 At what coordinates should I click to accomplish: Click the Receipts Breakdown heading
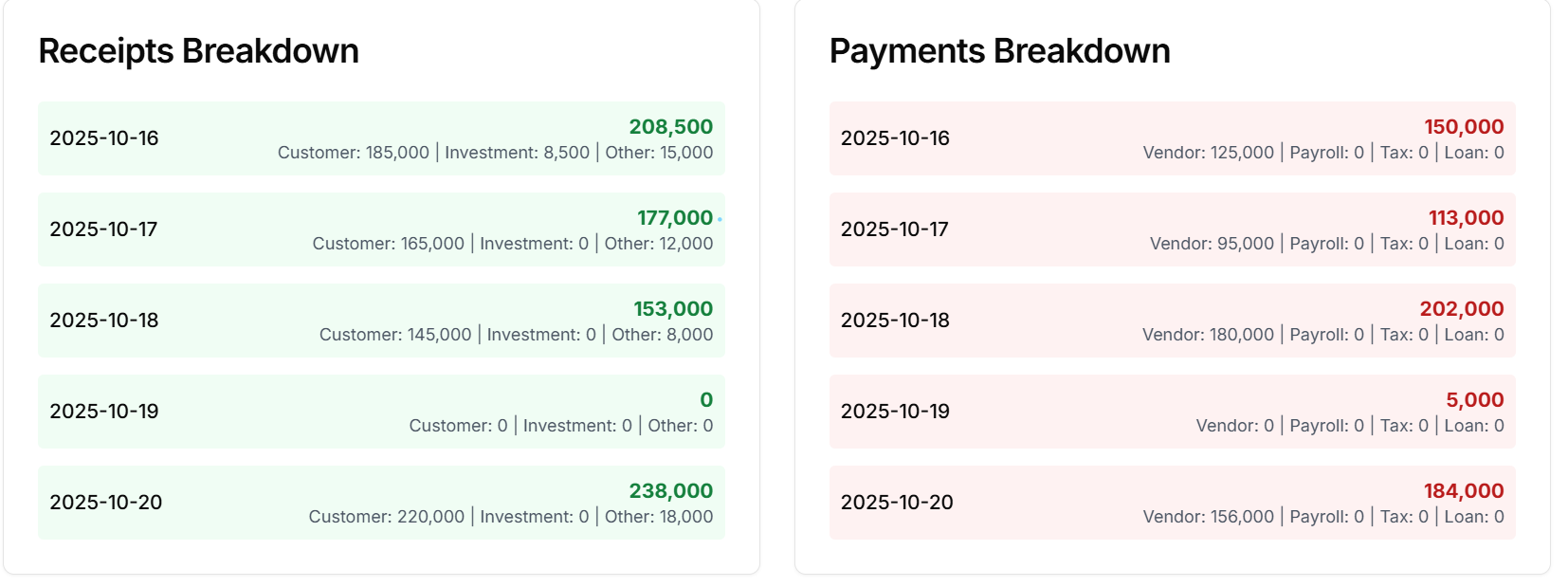pyautogui.click(x=198, y=51)
